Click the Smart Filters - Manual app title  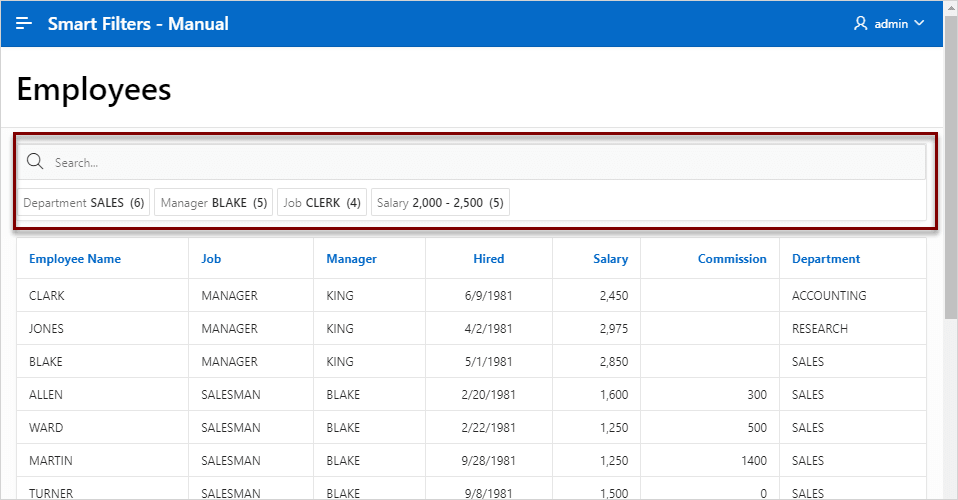pyautogui.click(x=138, y=23)
